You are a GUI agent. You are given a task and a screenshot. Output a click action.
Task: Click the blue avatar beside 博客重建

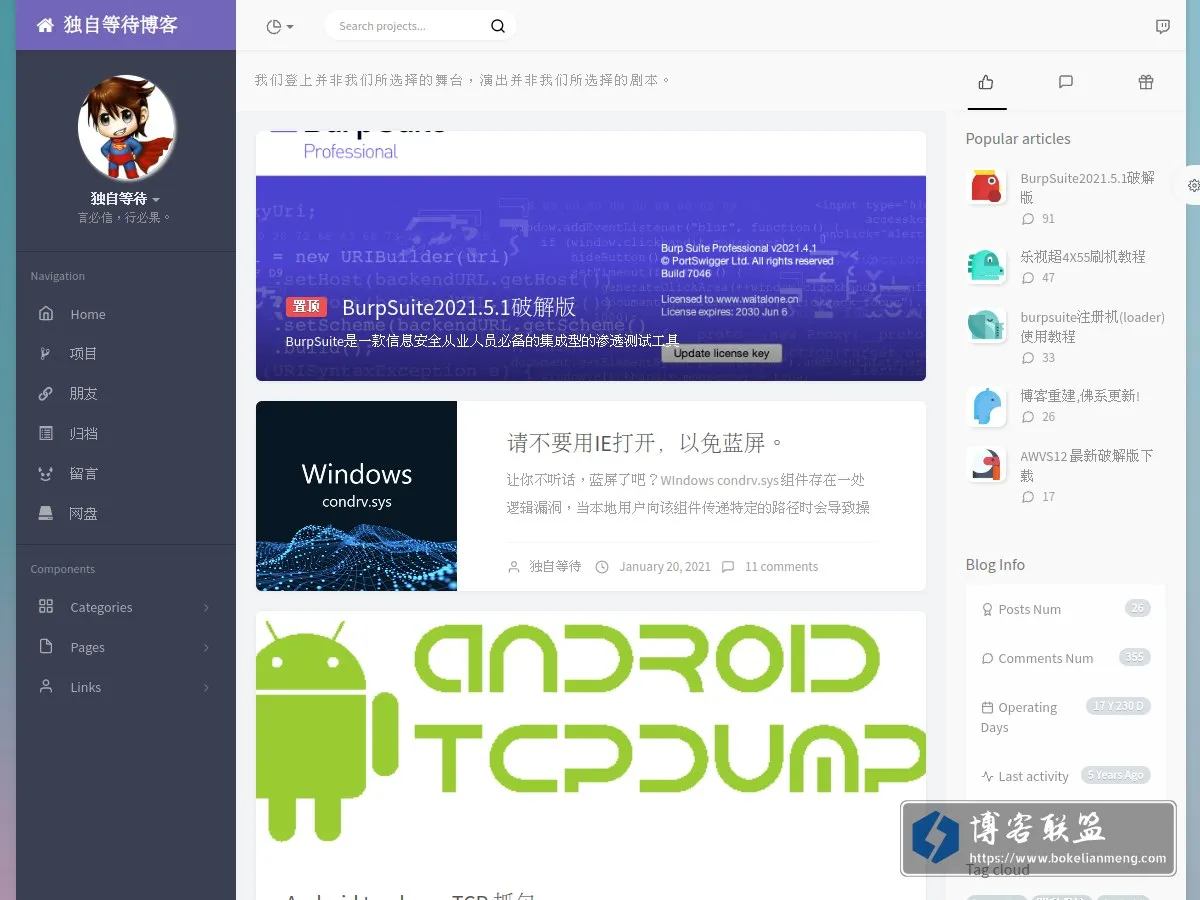click(x=987, y=406)
